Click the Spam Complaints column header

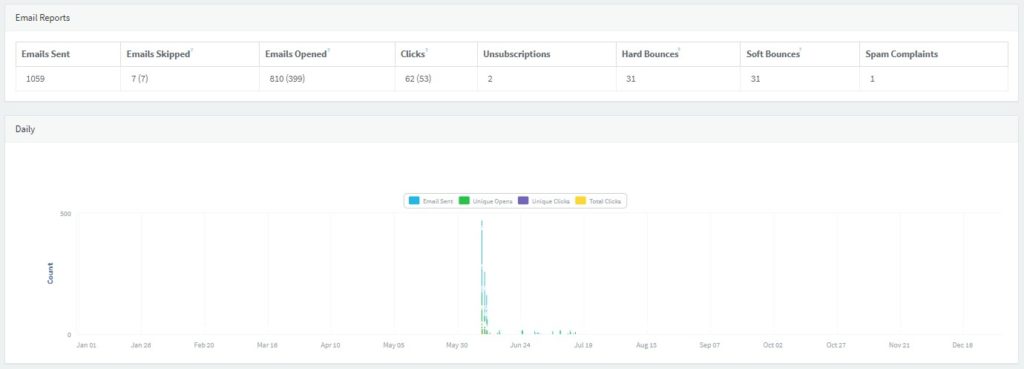pos(902,54)
